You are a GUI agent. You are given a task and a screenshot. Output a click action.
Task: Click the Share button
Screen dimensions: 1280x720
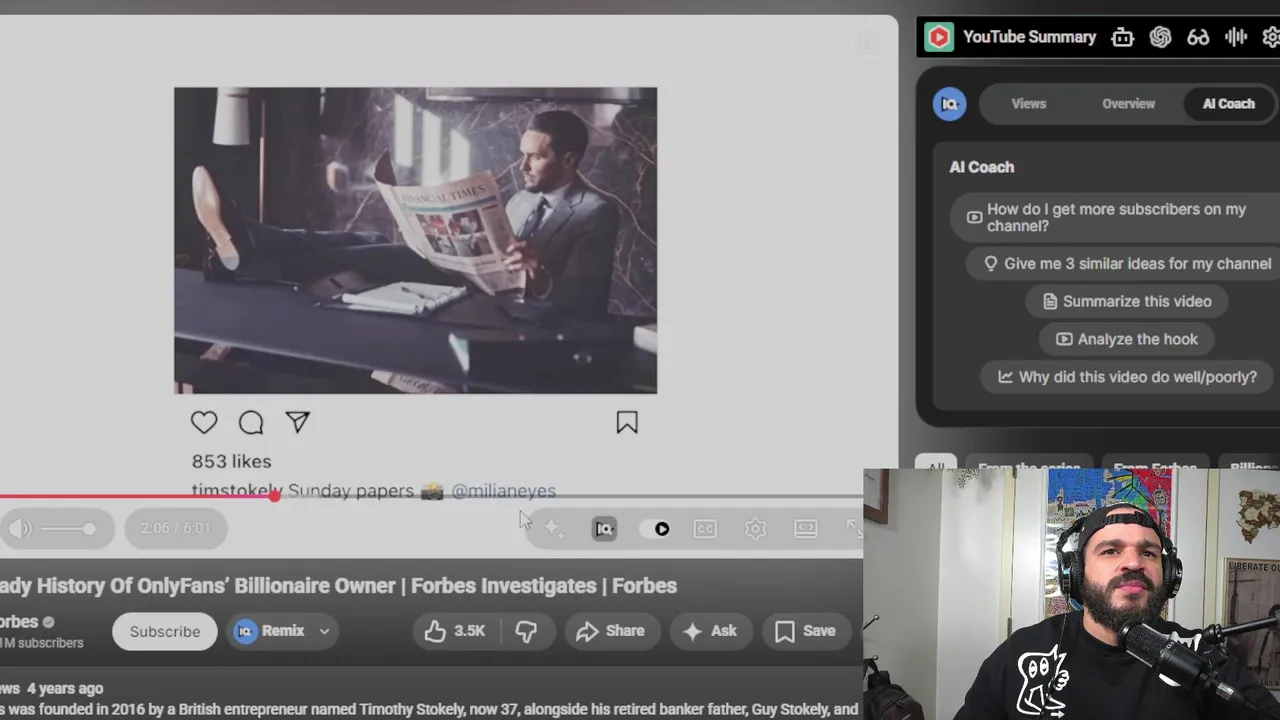tap(610, 631)
